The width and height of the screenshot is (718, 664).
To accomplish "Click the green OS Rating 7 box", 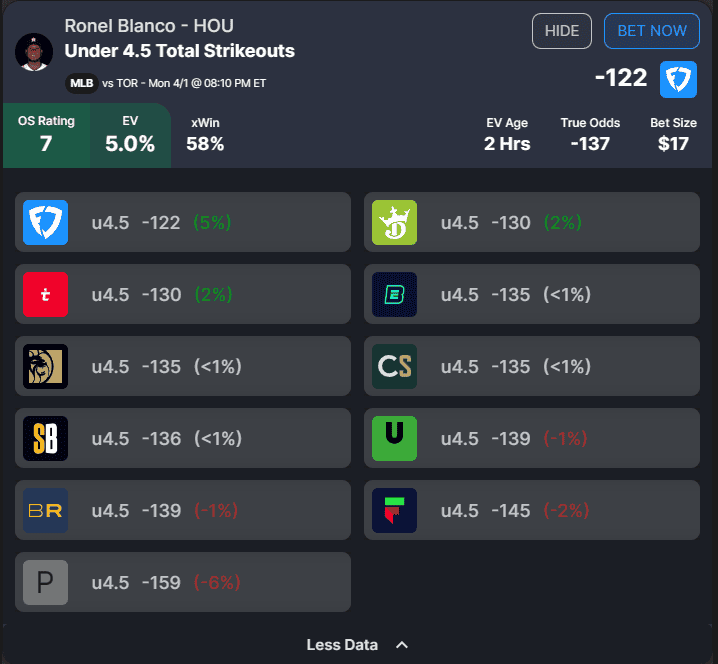I will point(46,134).
